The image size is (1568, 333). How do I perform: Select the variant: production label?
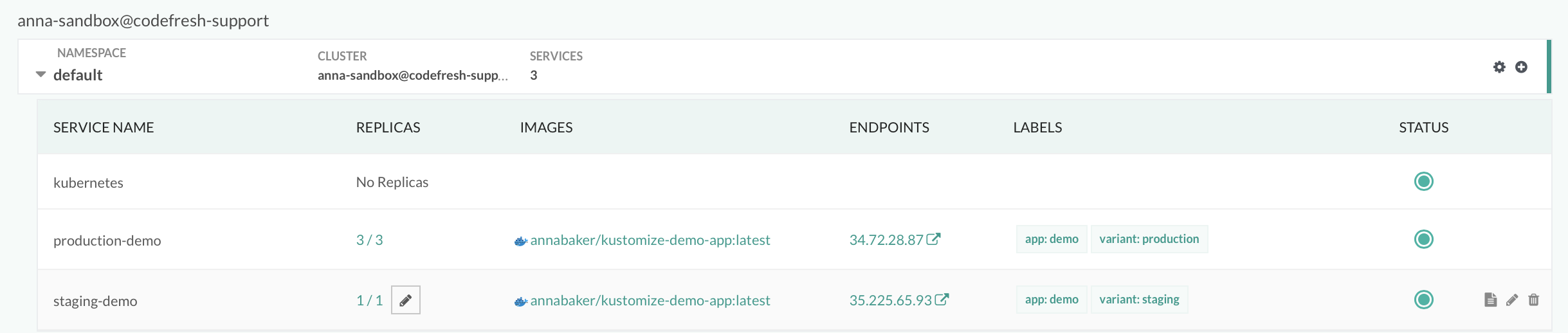point(1149,239)
